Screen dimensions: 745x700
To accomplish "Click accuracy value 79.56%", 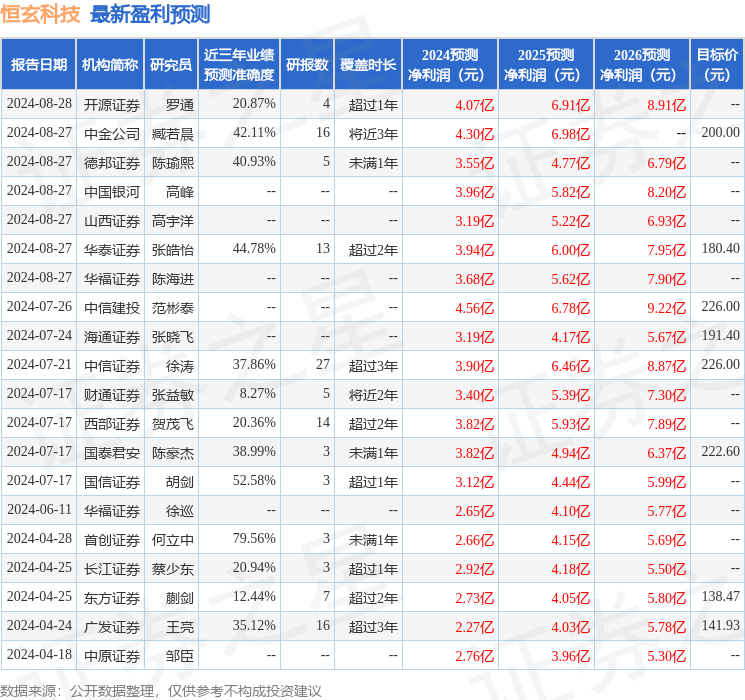I will (254, 538).
